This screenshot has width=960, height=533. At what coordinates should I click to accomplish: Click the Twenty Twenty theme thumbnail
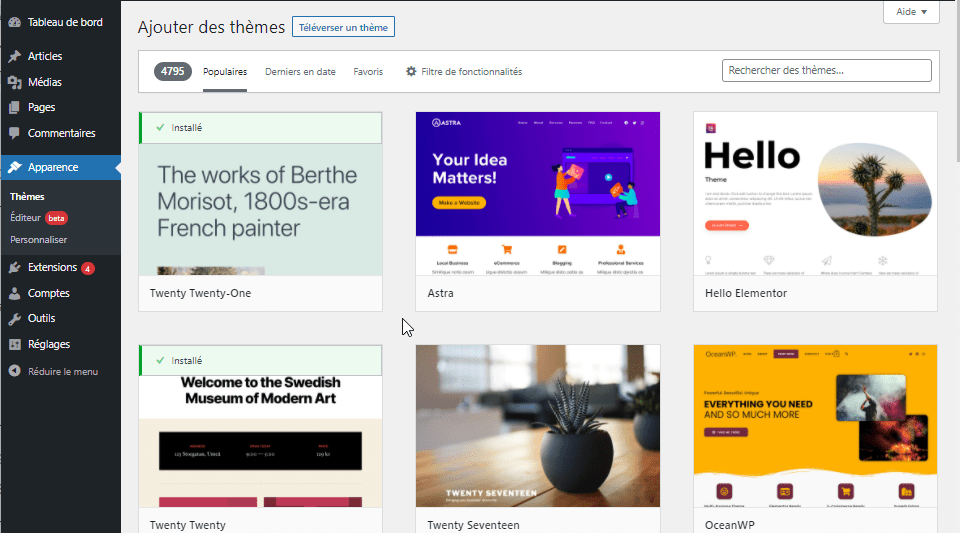click(260, 427)
